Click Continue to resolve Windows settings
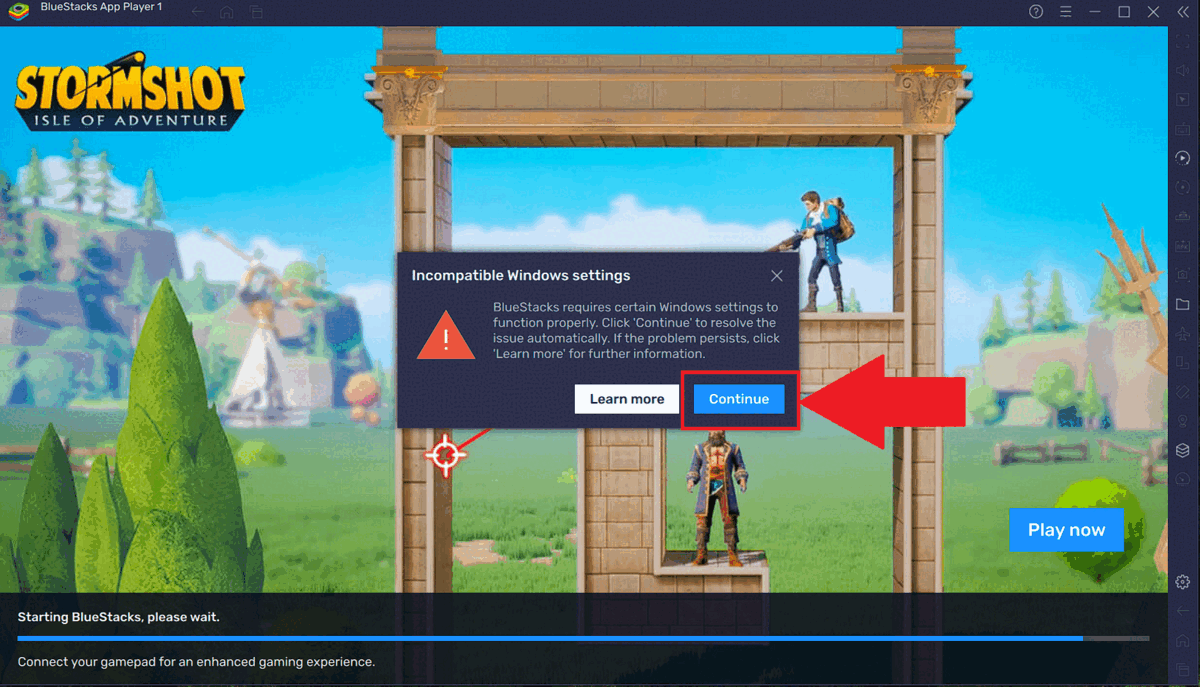The width and height of the screenshot is (1200, 687). [739, 399]
